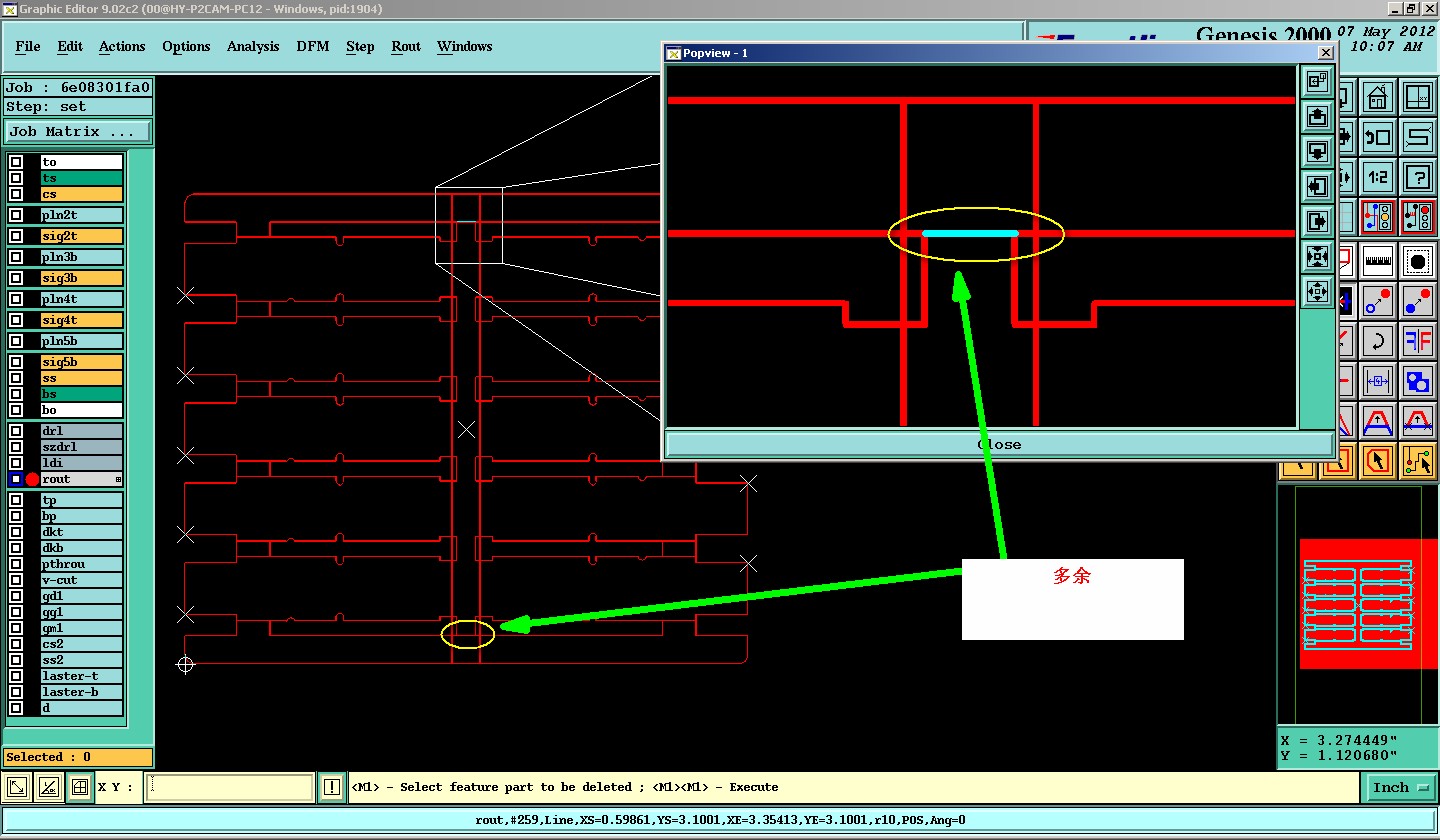Click the A-shape icon with crossed baseline
Image resolution: width=1440 pixels, height=840 pixels.
tap(1417, 420)
